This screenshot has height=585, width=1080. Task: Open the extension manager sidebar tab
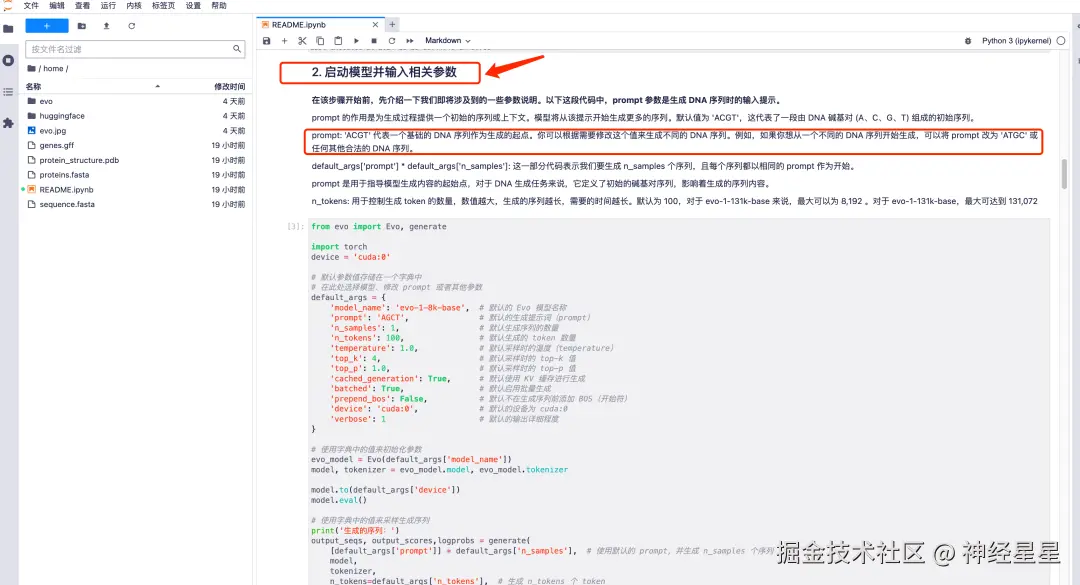pyautogui.click(x=8, y=123)
